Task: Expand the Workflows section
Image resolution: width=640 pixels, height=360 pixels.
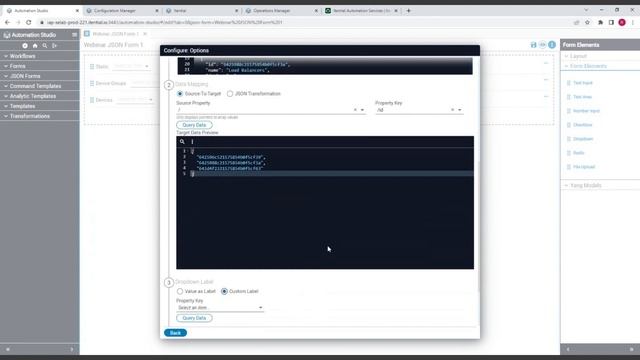Action: tap(40, 56)
